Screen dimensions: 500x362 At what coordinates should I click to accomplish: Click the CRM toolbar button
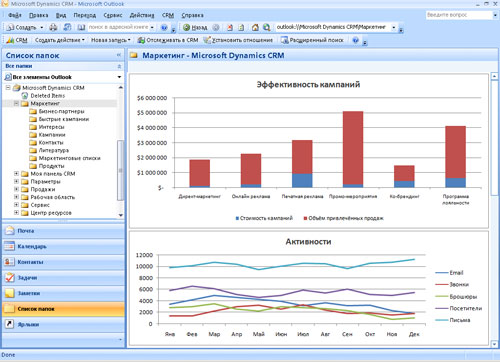tap(17, 40)
